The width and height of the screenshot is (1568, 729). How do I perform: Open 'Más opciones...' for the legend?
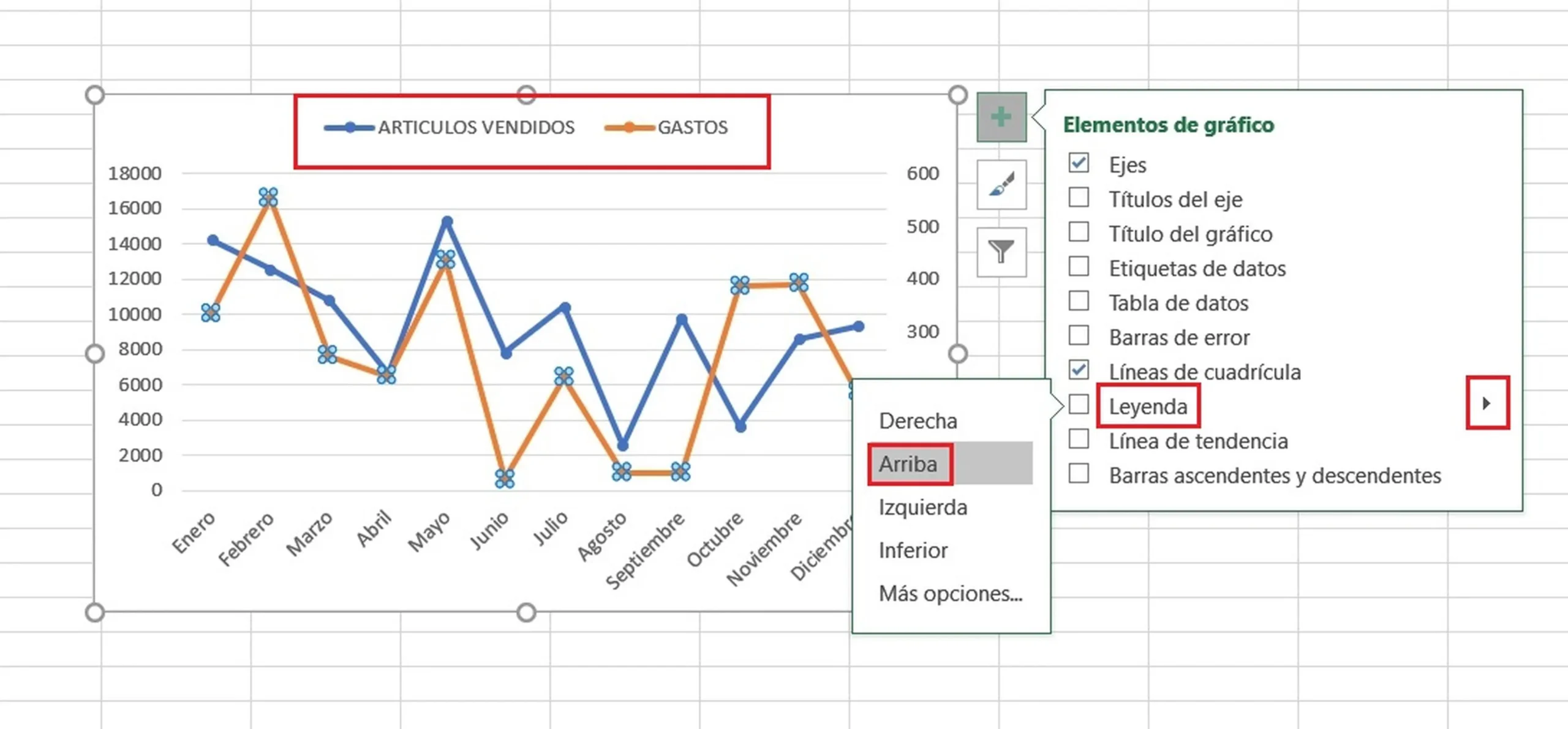(x=950, y=593)
